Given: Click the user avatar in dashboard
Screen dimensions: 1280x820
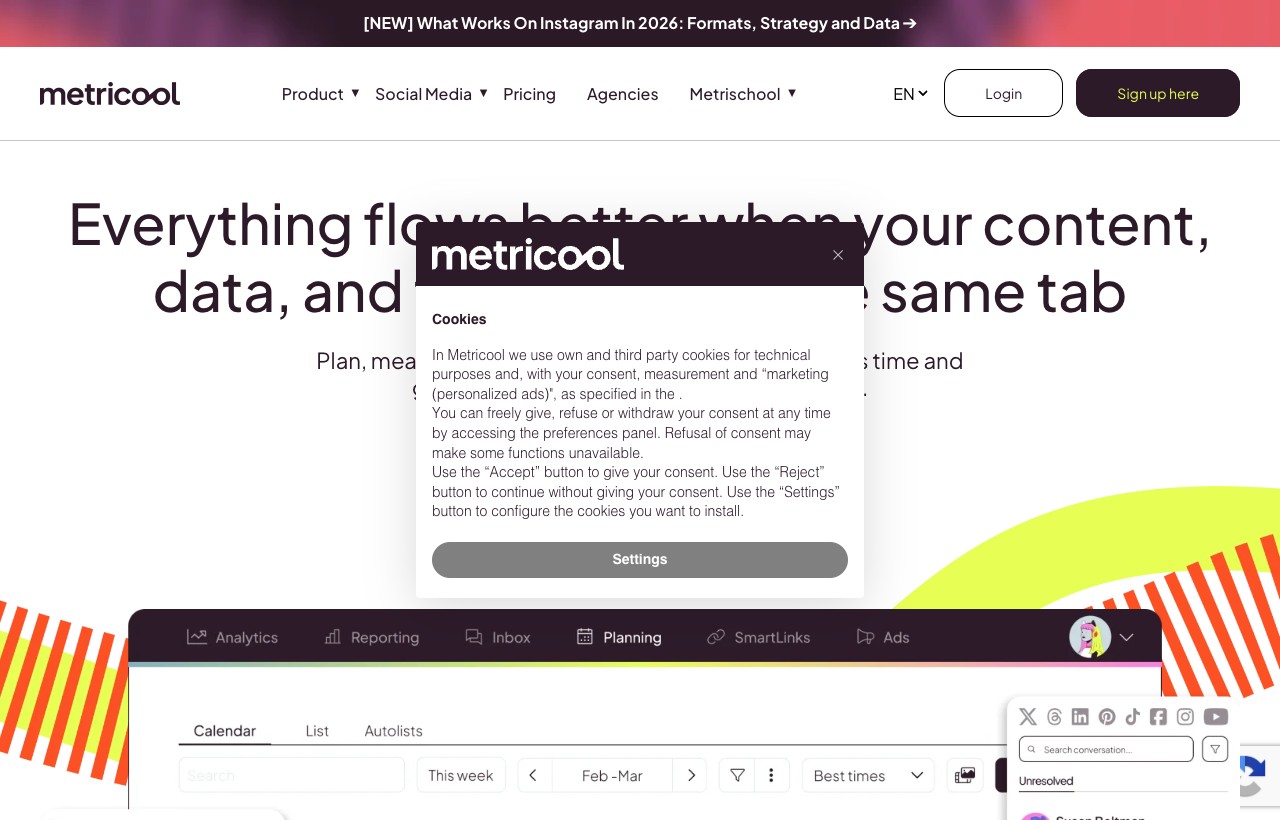Looking at the screenshot, I should [1090, 637].
